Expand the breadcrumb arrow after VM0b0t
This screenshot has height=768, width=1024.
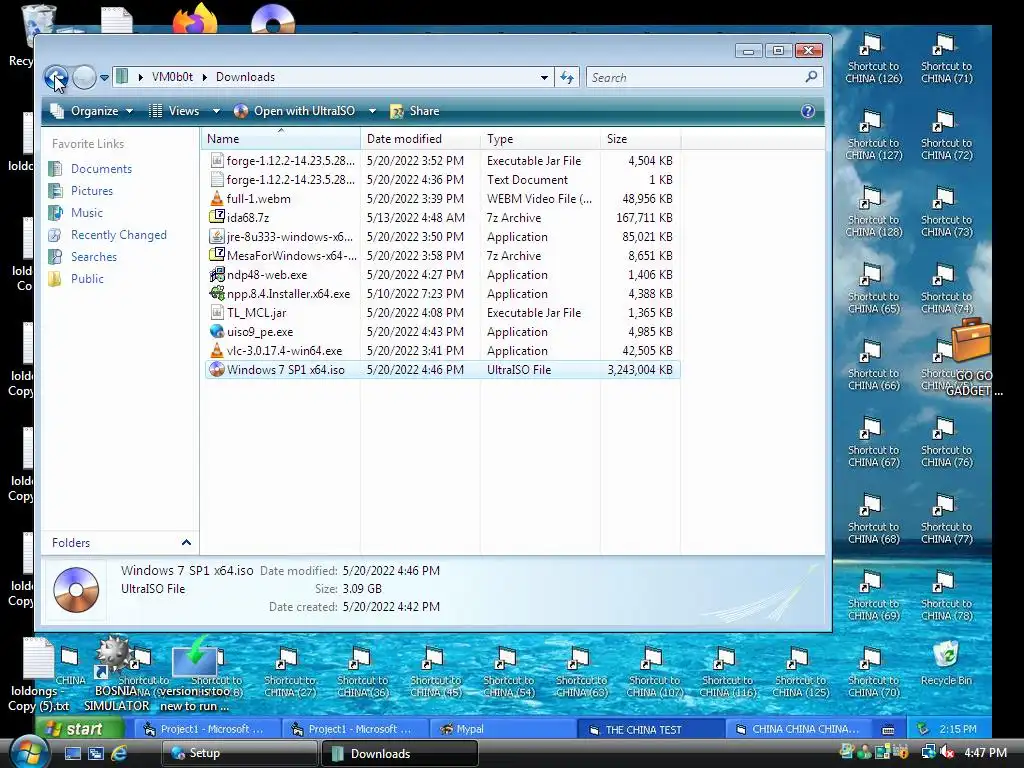[204, 77]
